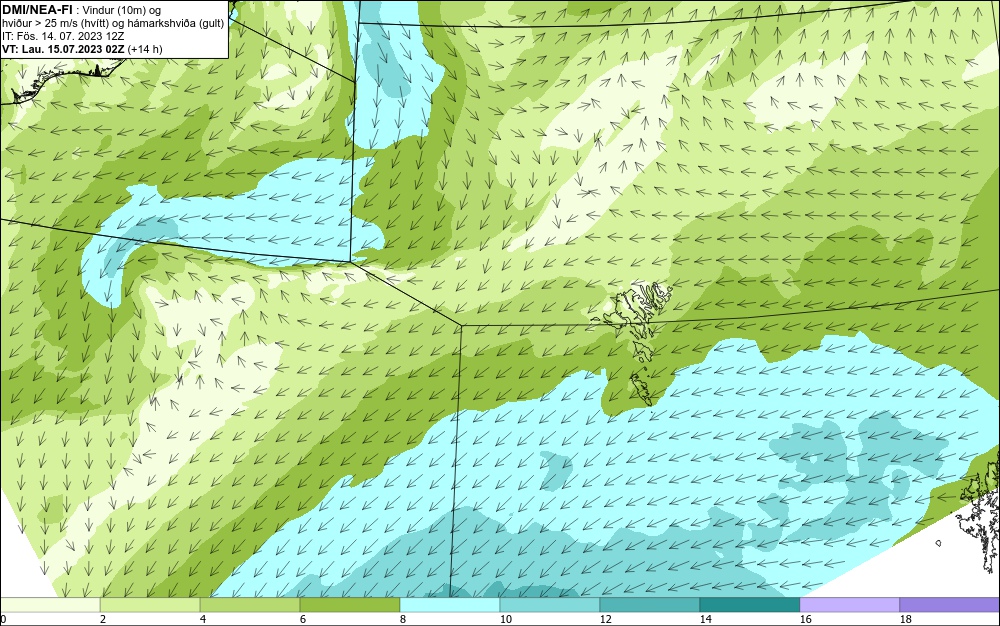
Task: Click the legend scale label '18'
Action: pos(906,619)
